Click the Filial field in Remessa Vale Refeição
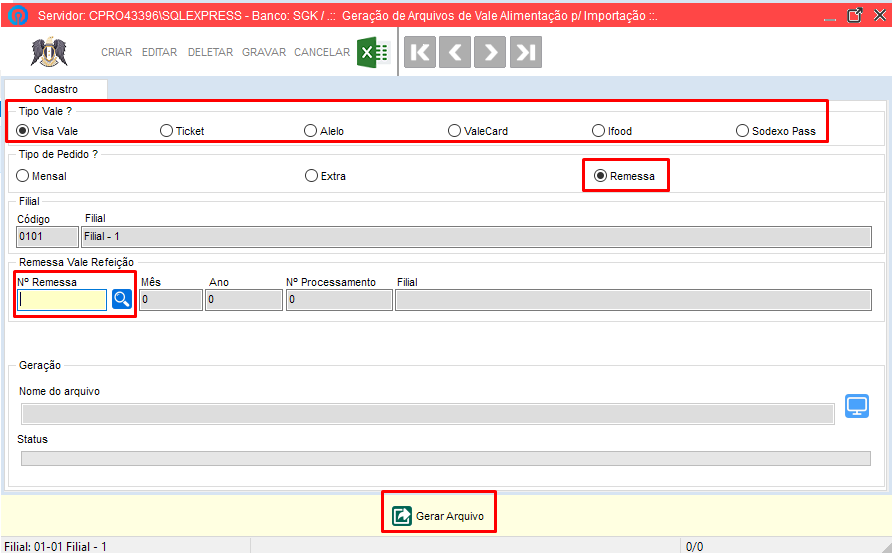 [633, 300]
